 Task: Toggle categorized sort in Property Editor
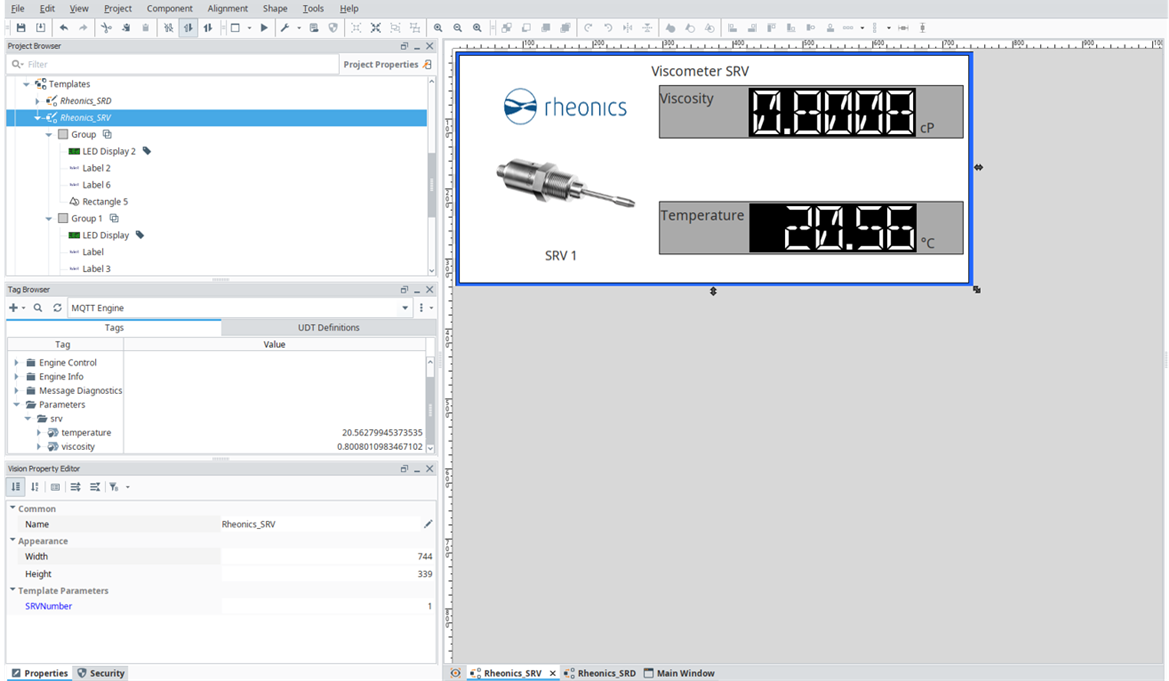click(x=16, y=487)
